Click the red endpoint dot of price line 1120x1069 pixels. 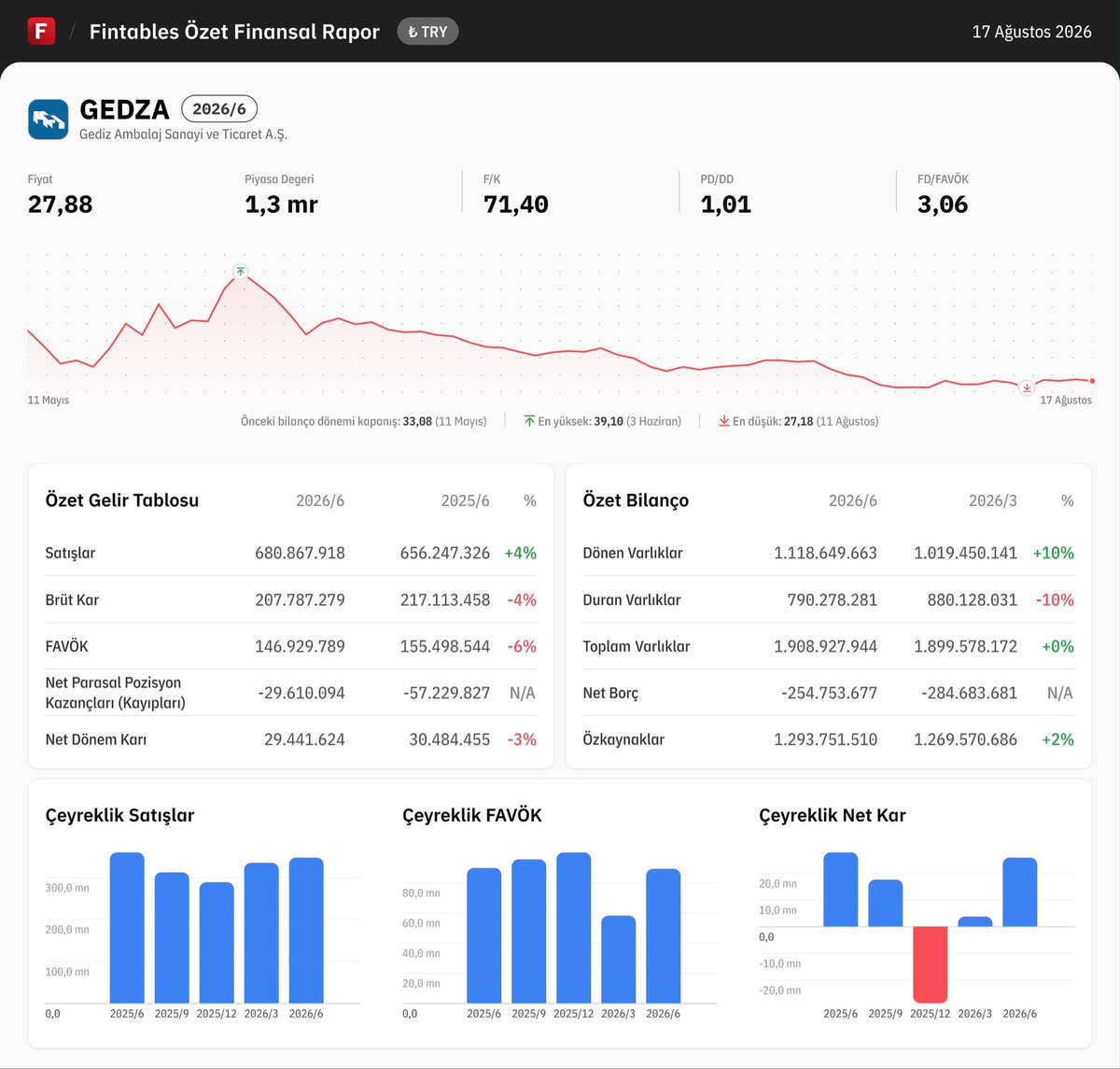[x=1092, y=381]
